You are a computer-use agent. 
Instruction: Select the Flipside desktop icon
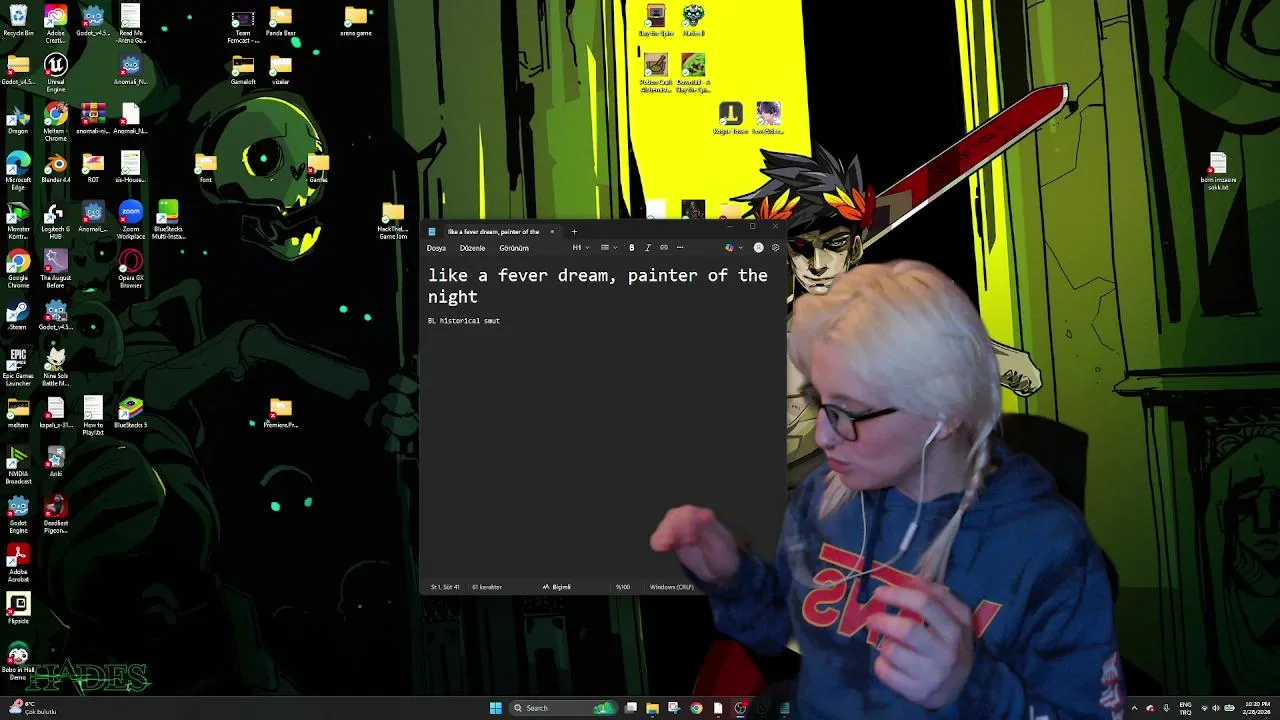(x=18, y=608)
